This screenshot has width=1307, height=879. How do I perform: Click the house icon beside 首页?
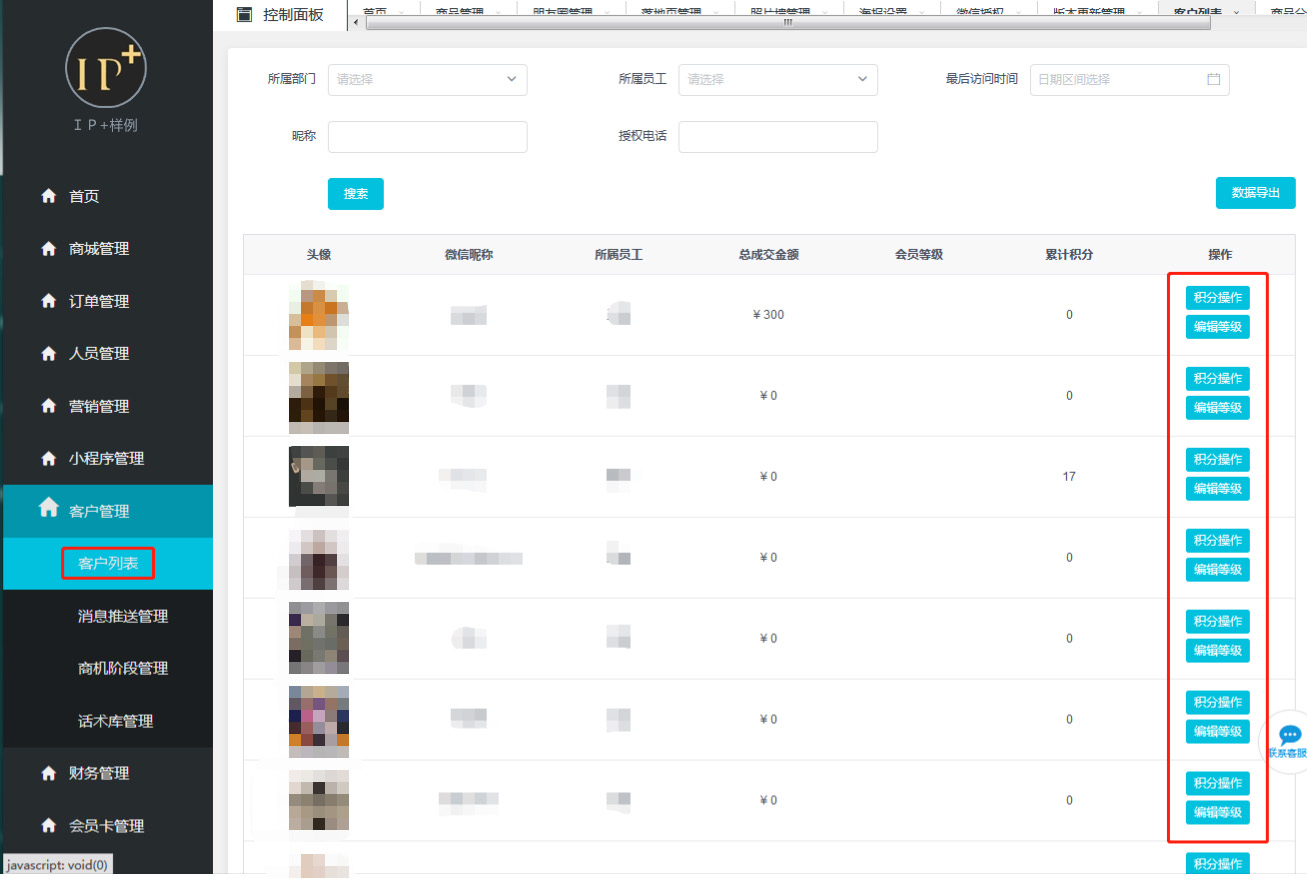point(48,196)
